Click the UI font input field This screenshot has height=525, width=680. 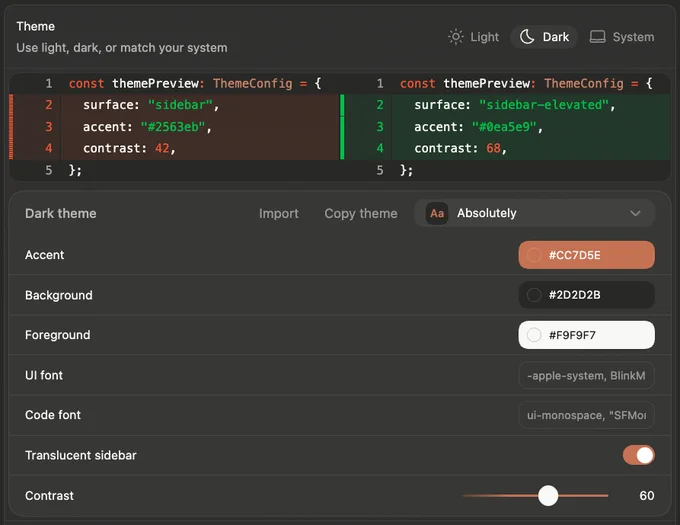click(586, 375)
